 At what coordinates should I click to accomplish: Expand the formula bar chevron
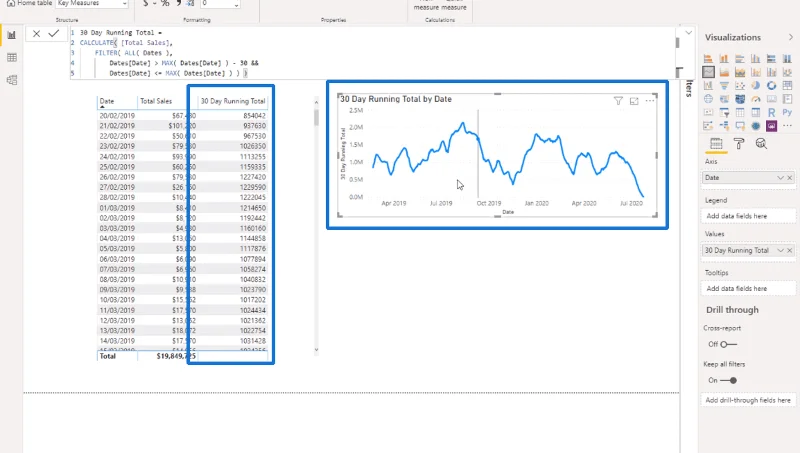coord(688,33)
